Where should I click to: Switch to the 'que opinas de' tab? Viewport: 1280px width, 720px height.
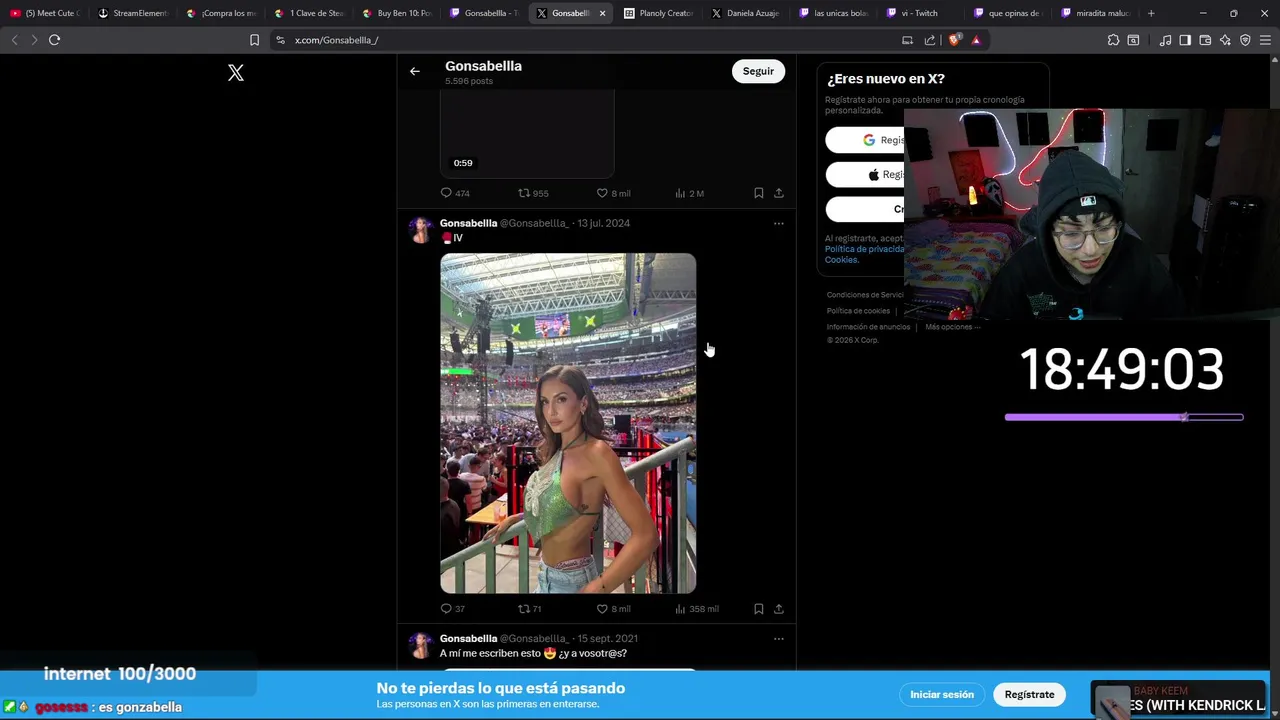click(1009, 13)
